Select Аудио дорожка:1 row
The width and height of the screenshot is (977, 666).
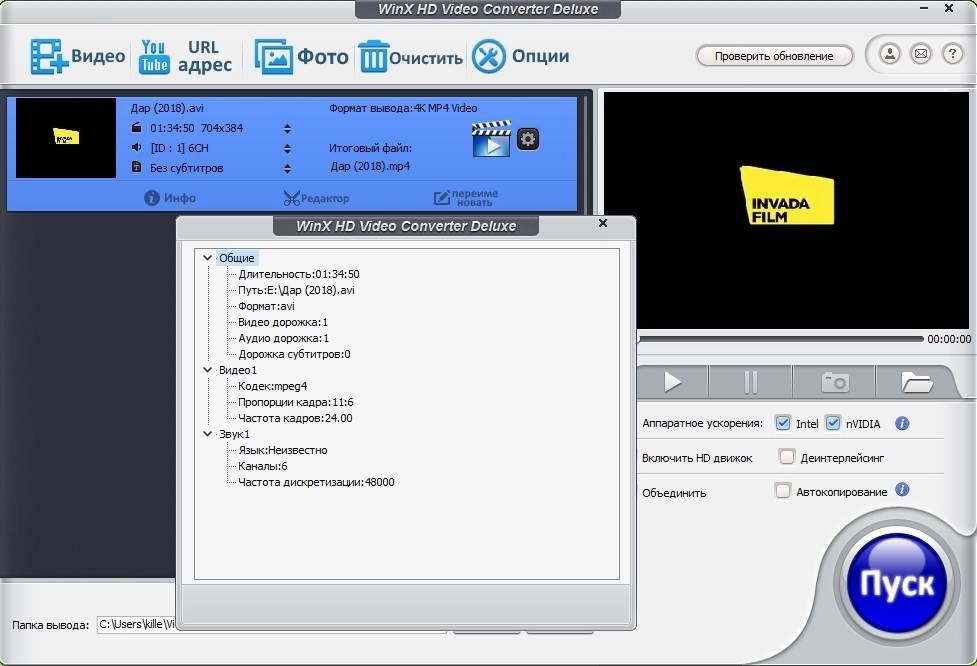283,338
